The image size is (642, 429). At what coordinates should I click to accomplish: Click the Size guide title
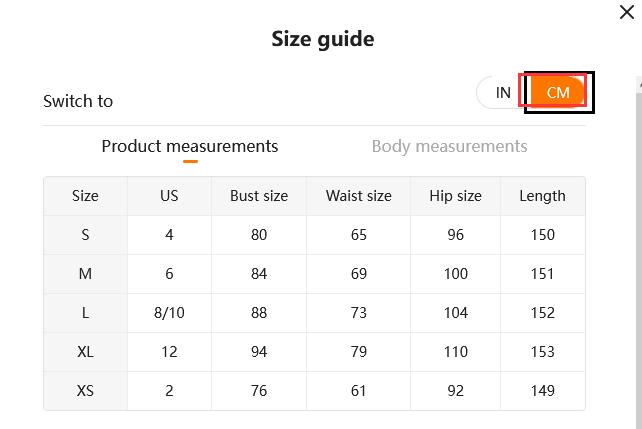coord(323,40)
